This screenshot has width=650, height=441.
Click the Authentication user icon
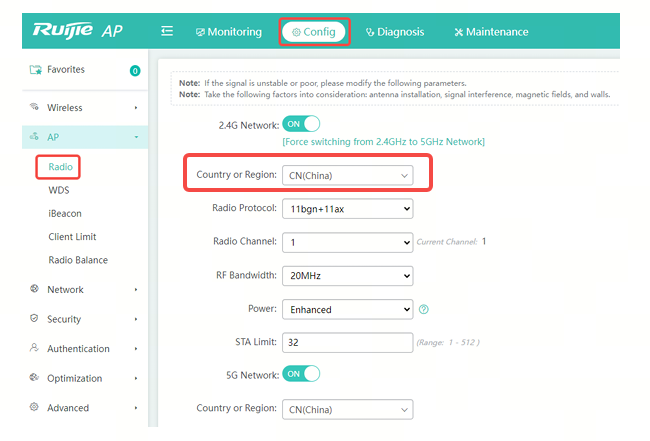point(35,348)
